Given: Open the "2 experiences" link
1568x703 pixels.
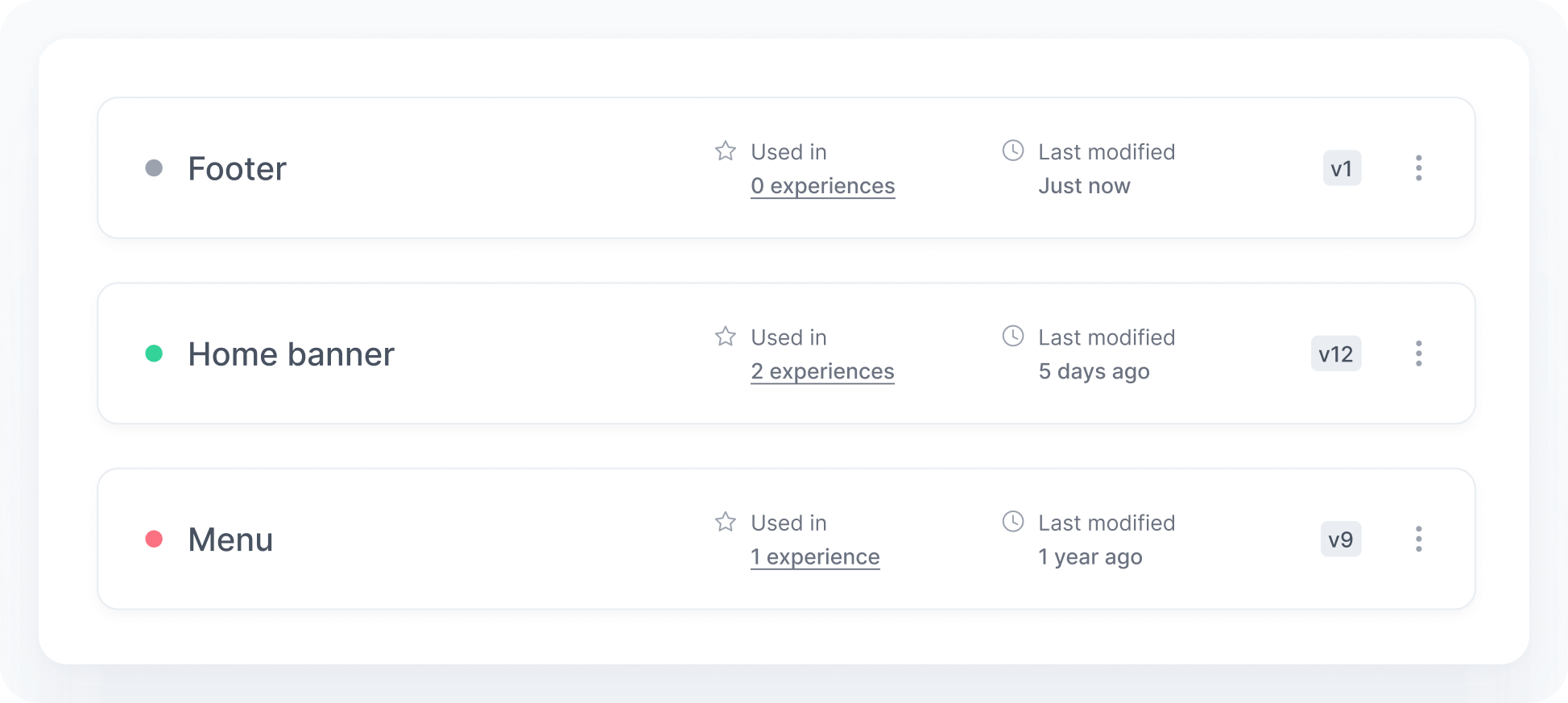Looking at the screenshot, I should [822, 371].
